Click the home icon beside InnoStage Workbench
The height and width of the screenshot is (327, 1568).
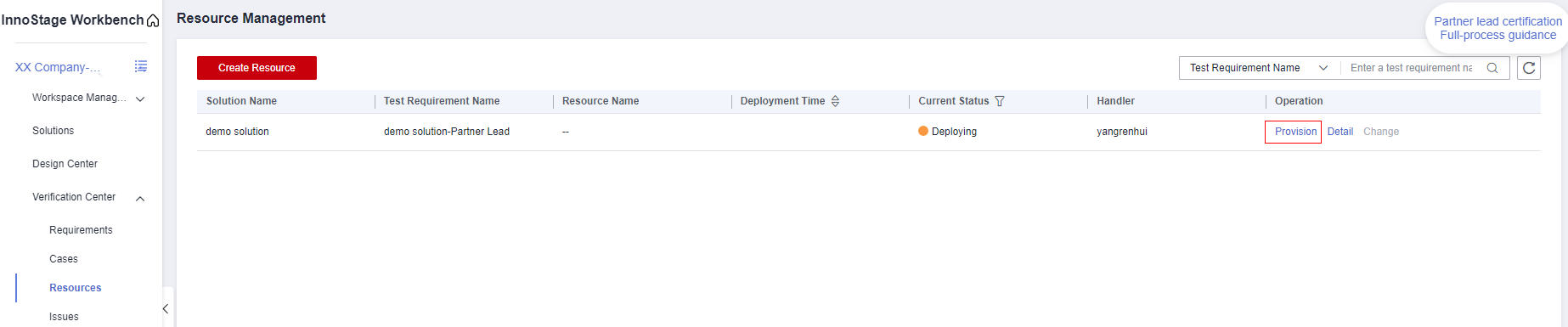point(153,20)
